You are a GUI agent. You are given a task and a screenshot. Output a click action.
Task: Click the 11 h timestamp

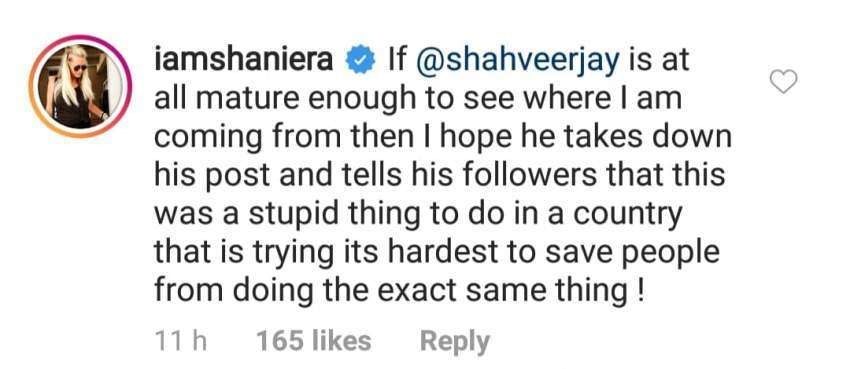pyautogui.click(x=181, y=341)
